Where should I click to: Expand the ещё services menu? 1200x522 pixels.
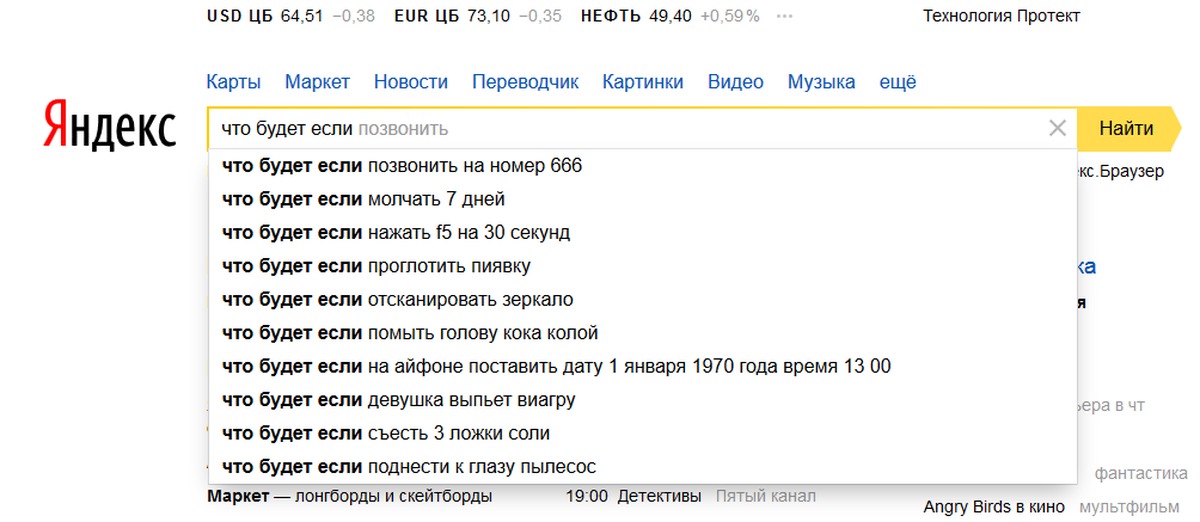click(898, 82)
